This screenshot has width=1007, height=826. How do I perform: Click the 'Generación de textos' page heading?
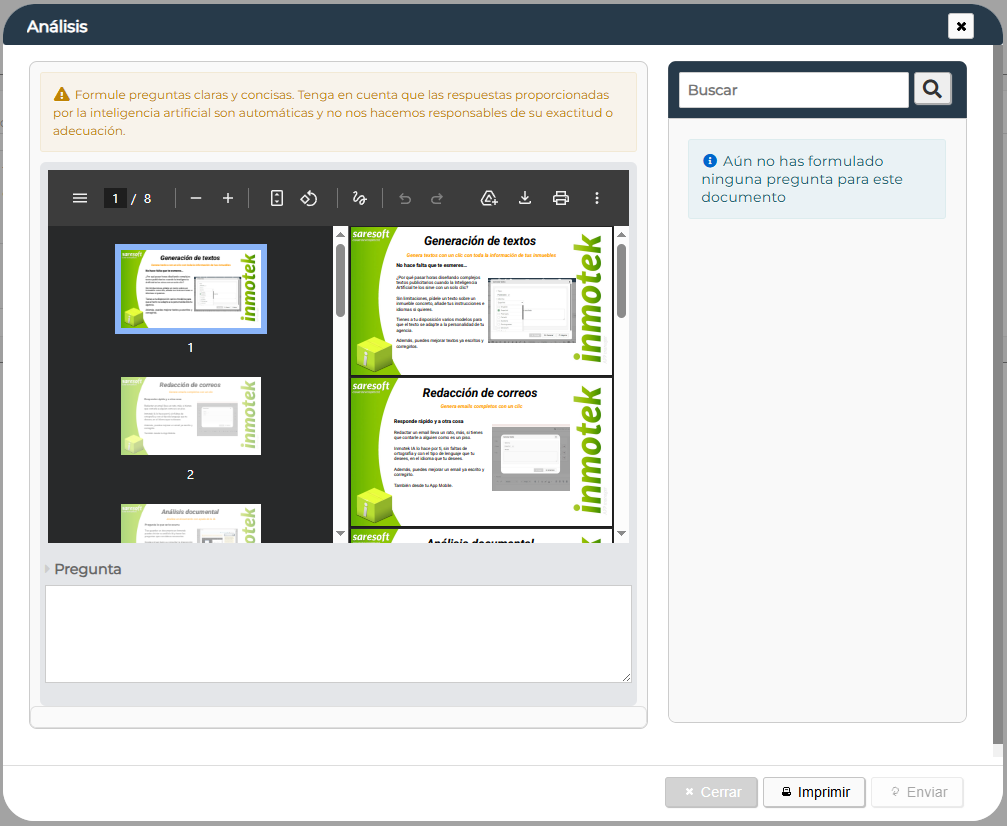pyautogui.click(x=480, y=241)
